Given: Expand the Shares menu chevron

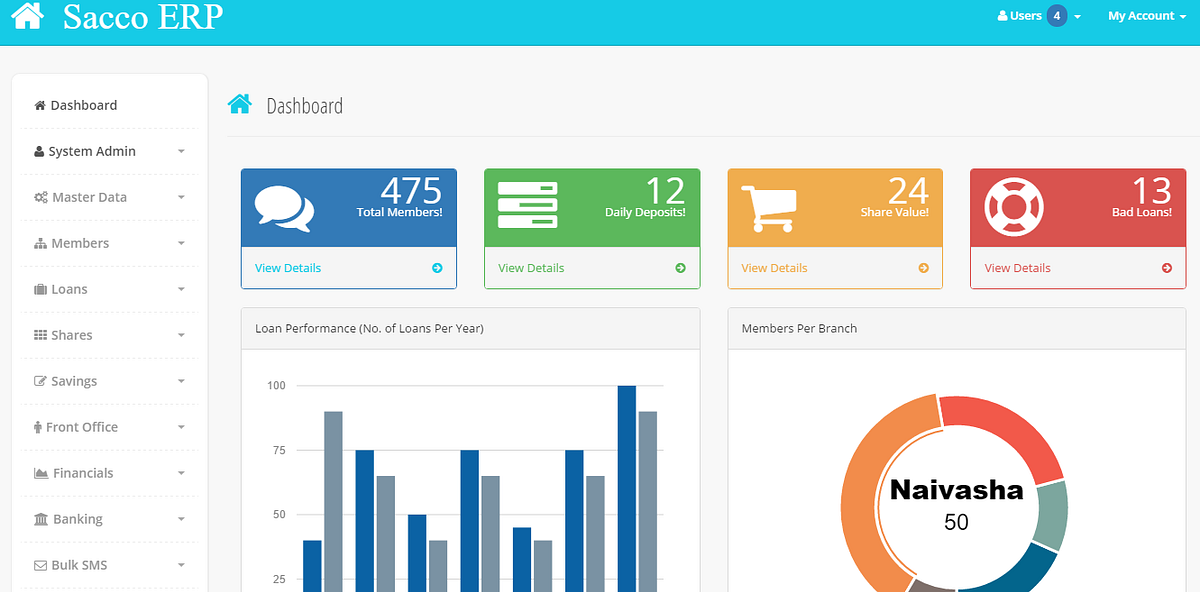Looking at the screenshot, I should tap(181, 335).
